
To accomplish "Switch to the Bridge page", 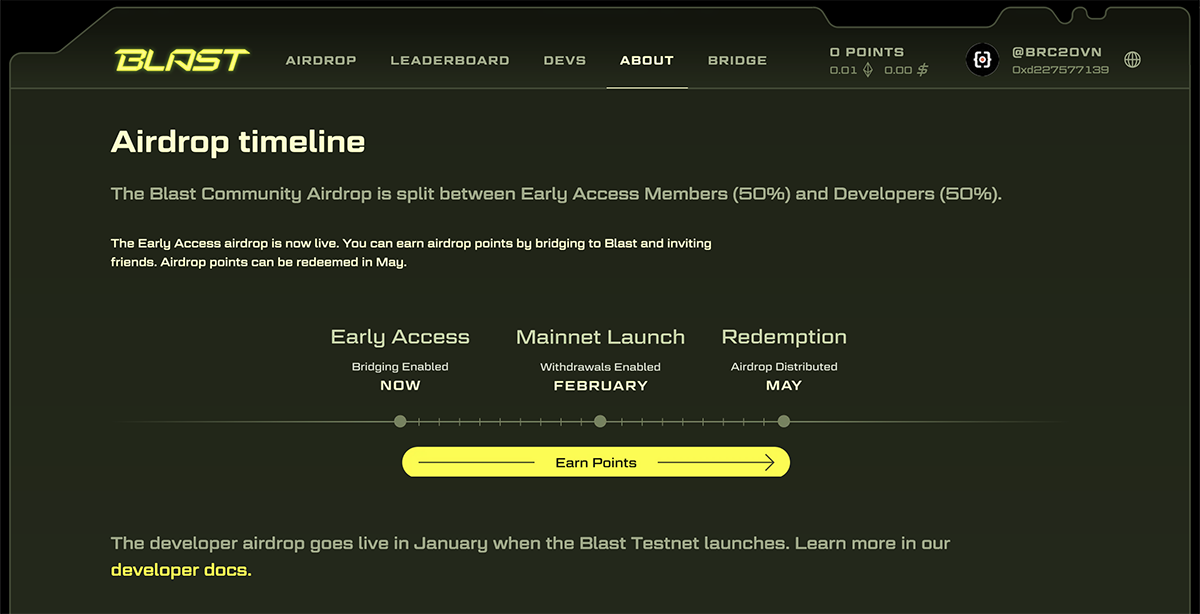I will [x=738, y=61].
